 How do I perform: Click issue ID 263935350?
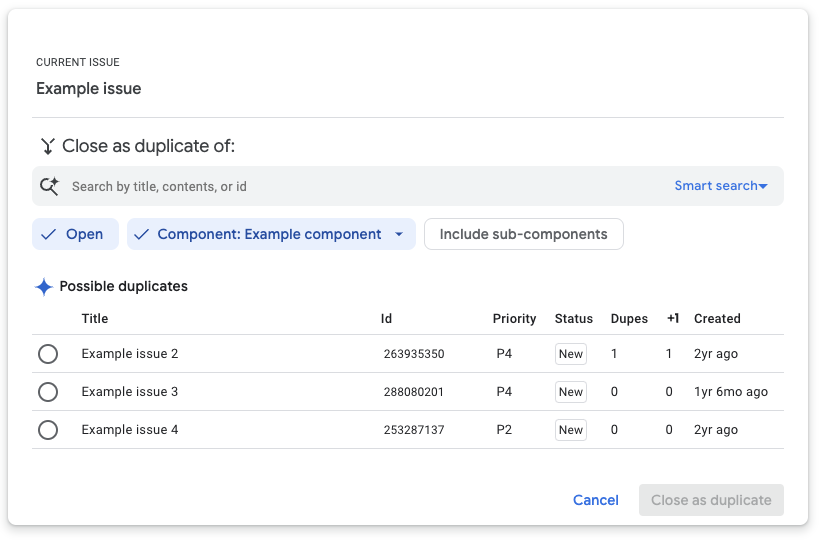pyautogui.click(x=414, y=354)
